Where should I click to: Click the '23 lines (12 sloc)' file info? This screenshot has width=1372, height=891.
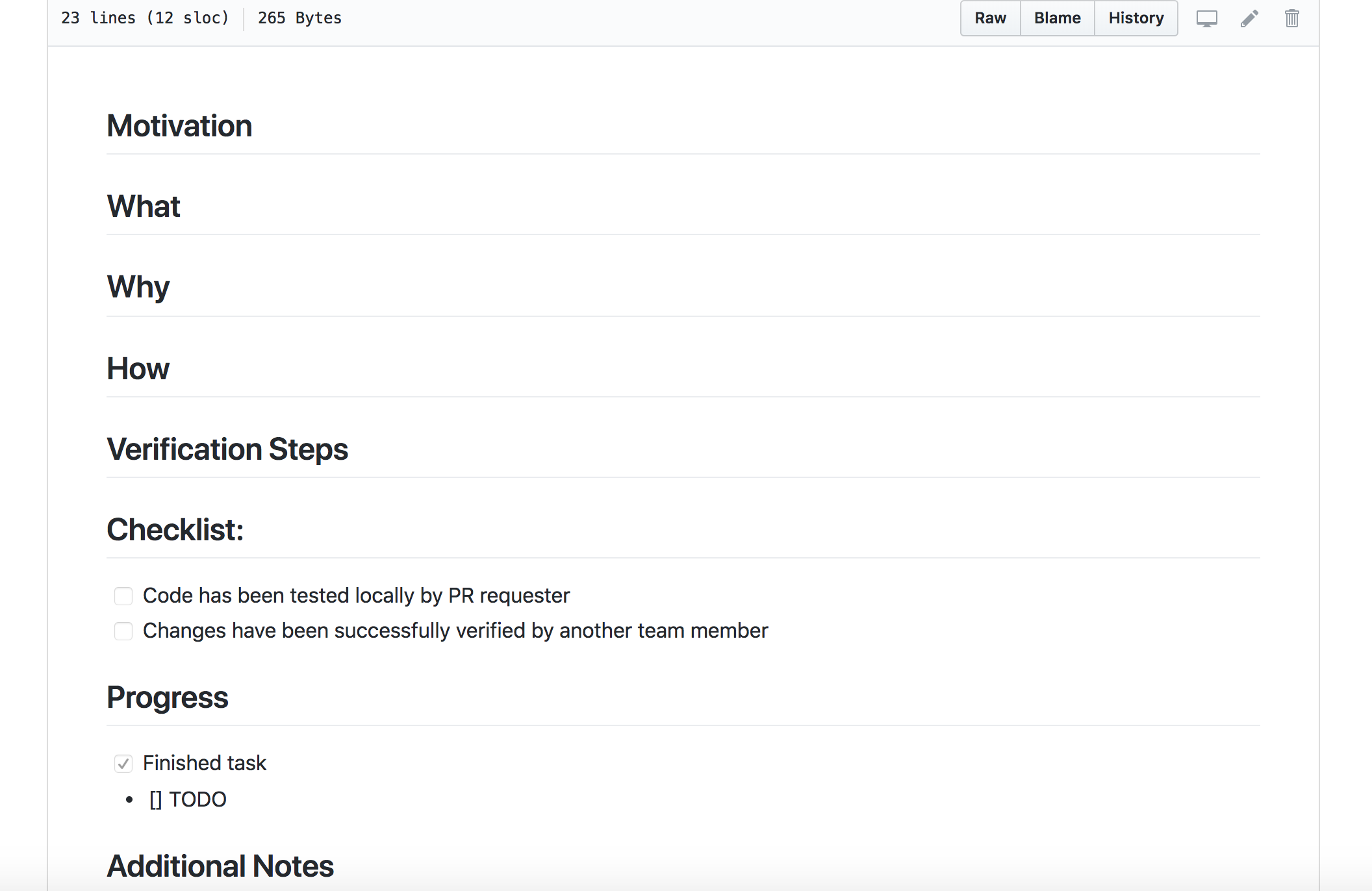tap(145, 18)
